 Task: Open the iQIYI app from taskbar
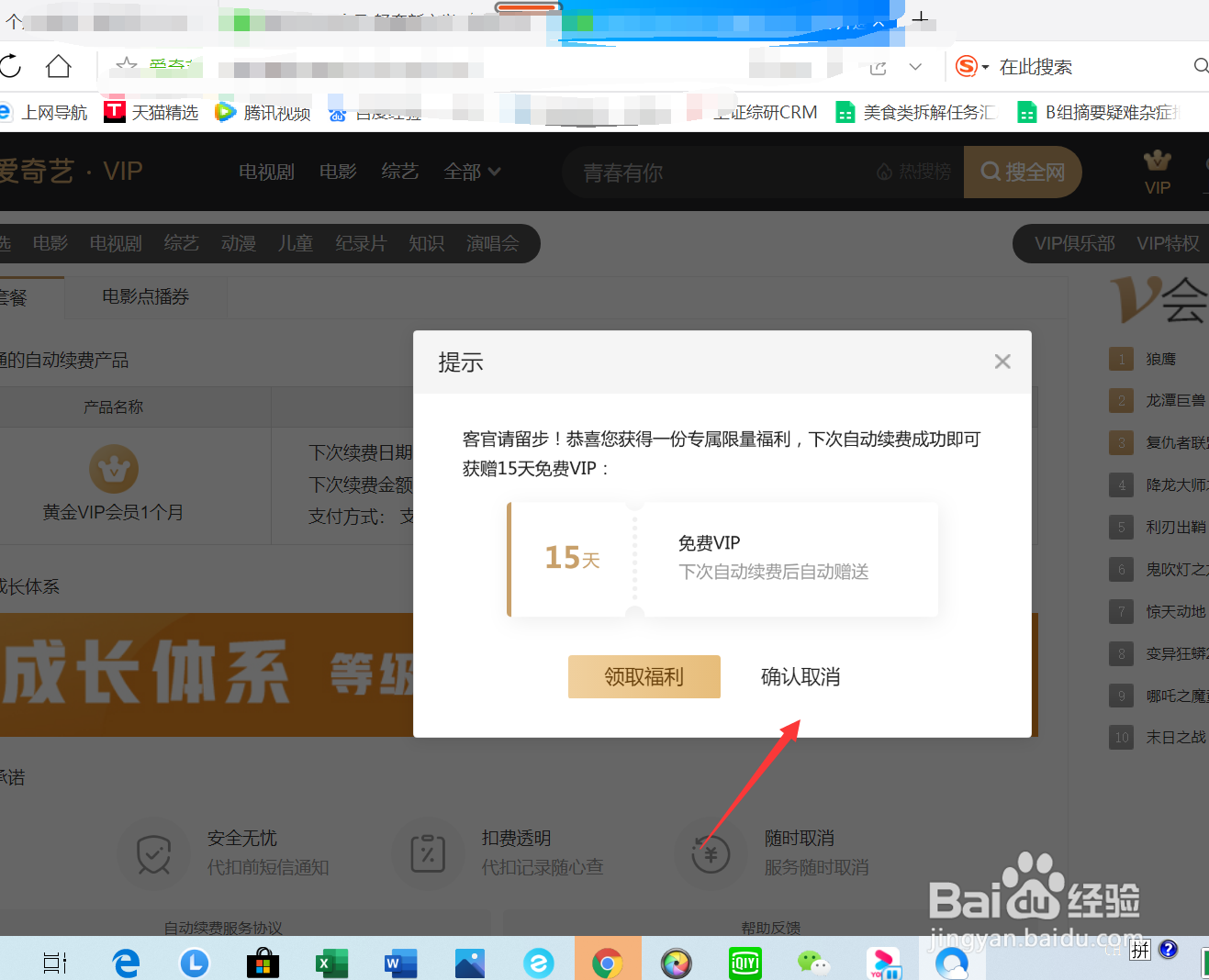pyautogui.click(x=745, y=963)
